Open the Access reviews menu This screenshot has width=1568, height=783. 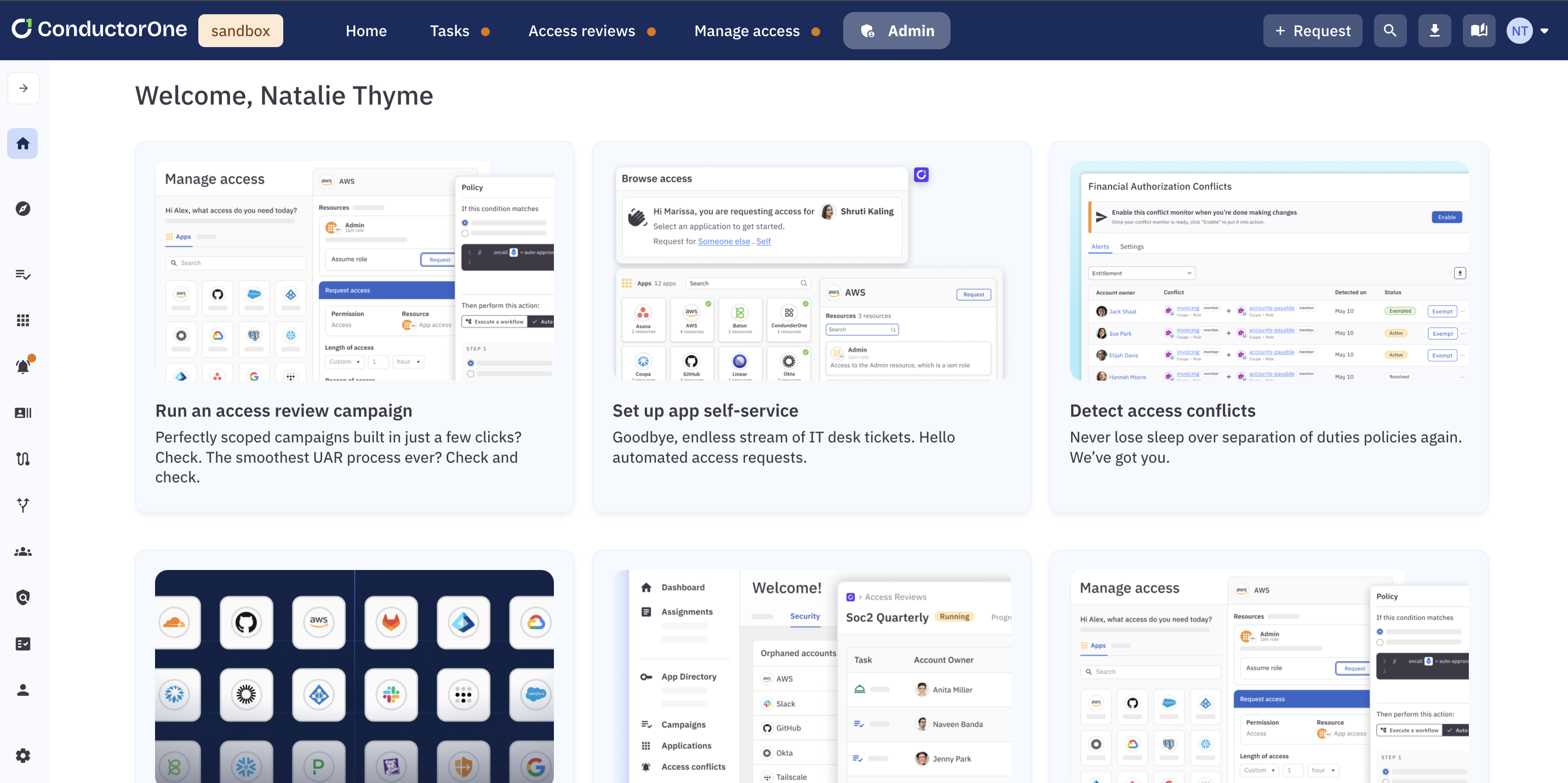point(582,31)
